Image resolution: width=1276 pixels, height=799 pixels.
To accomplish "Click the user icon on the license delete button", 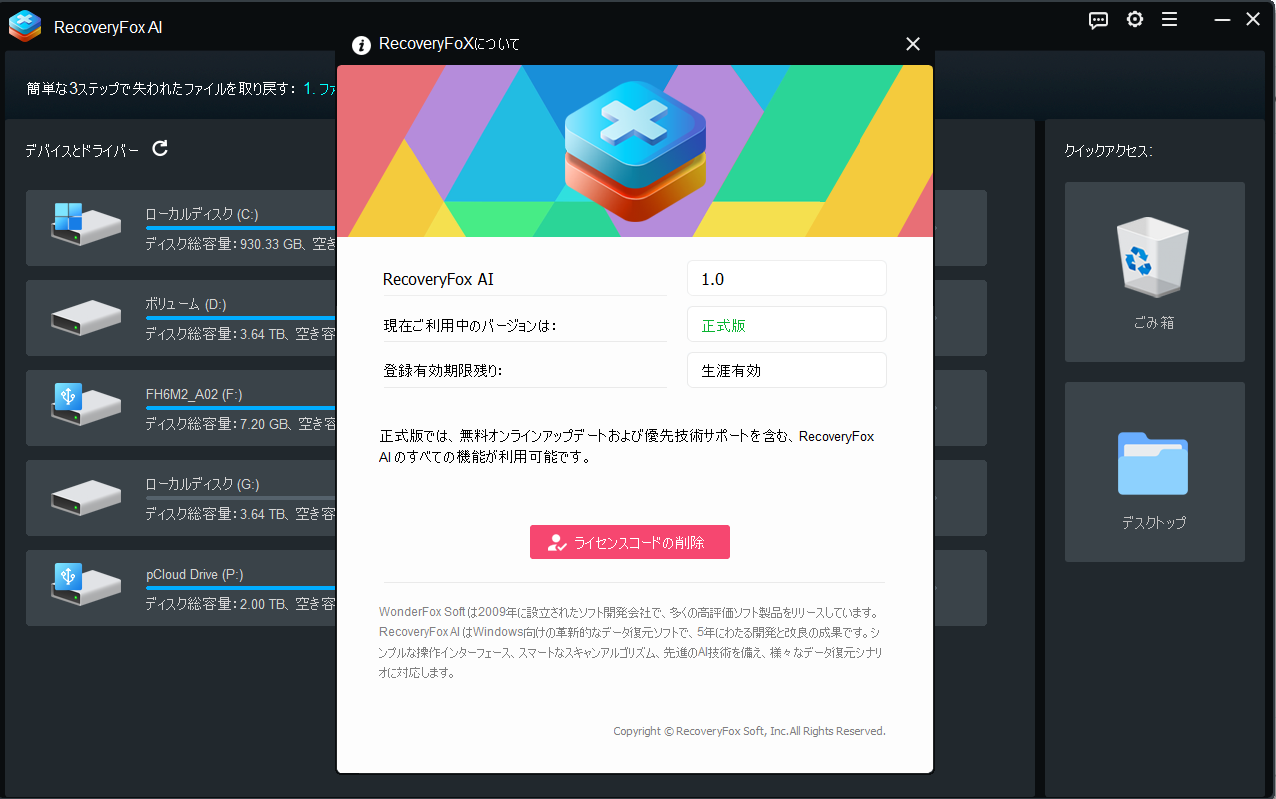I will click(557, 543).
